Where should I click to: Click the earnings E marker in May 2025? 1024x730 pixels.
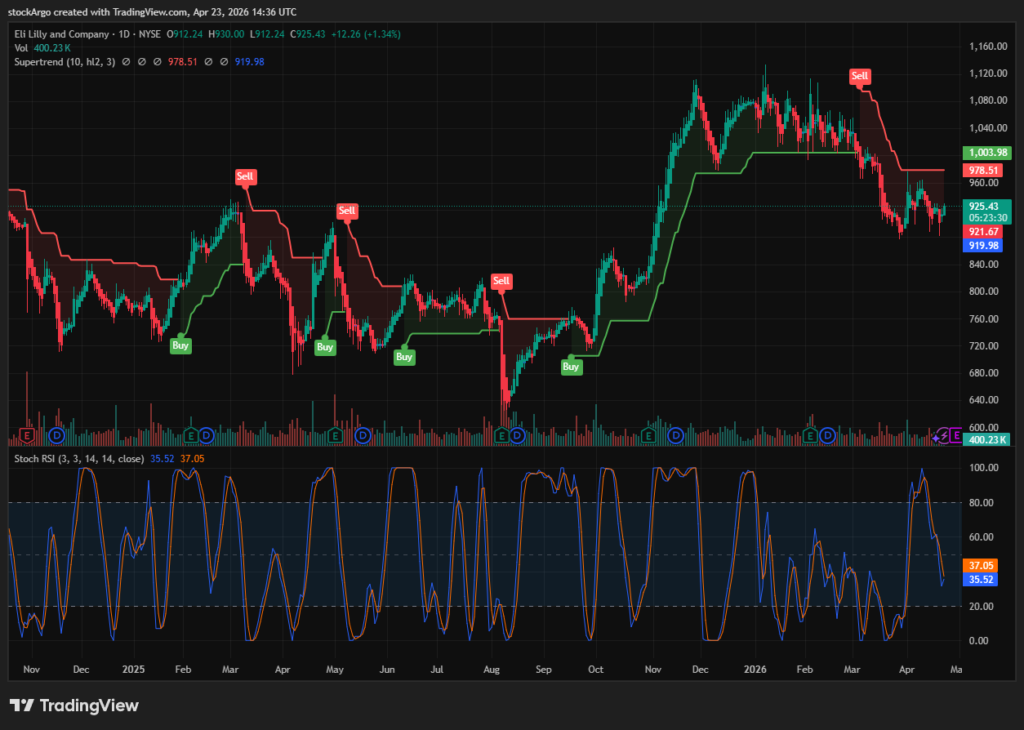click(335, 435)
